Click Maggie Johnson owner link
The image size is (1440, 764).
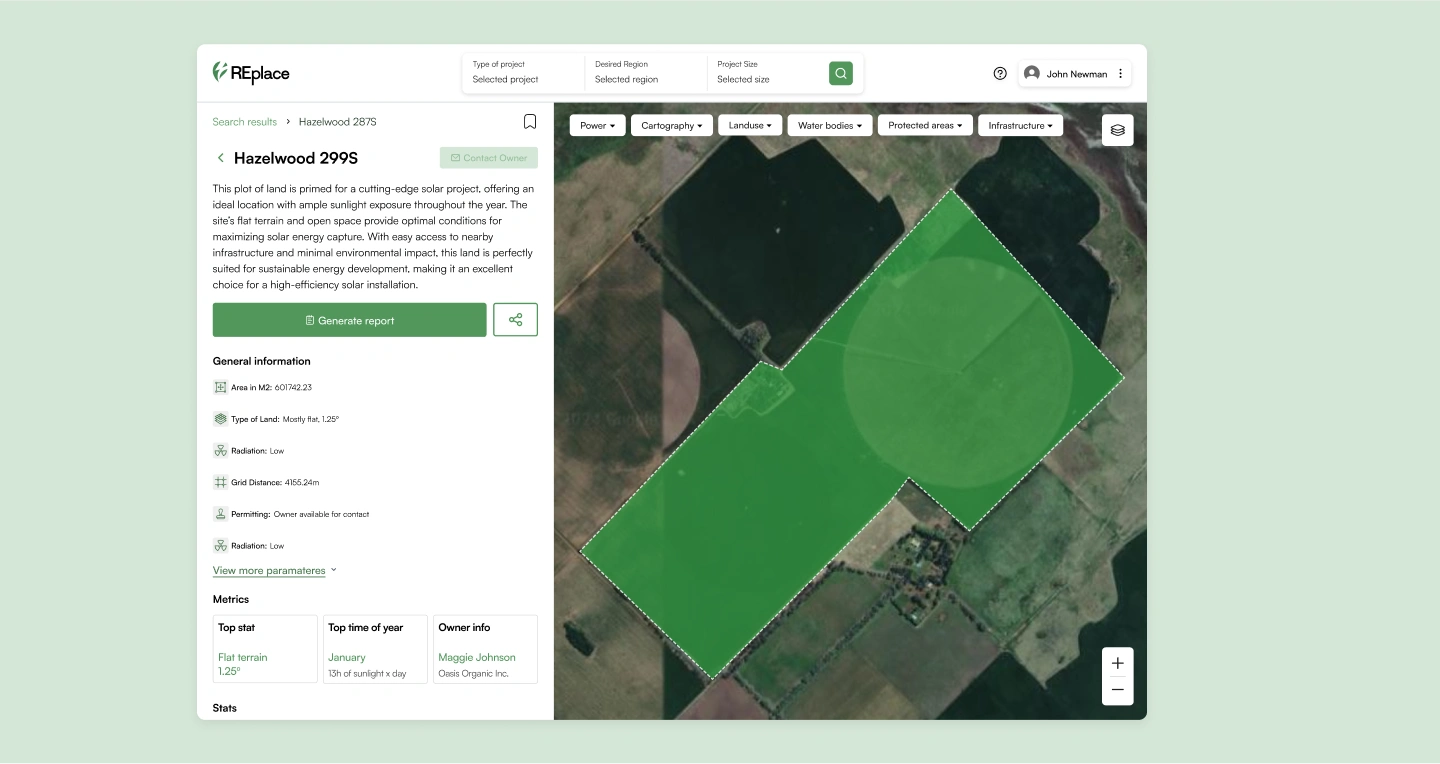pos(476,657)
